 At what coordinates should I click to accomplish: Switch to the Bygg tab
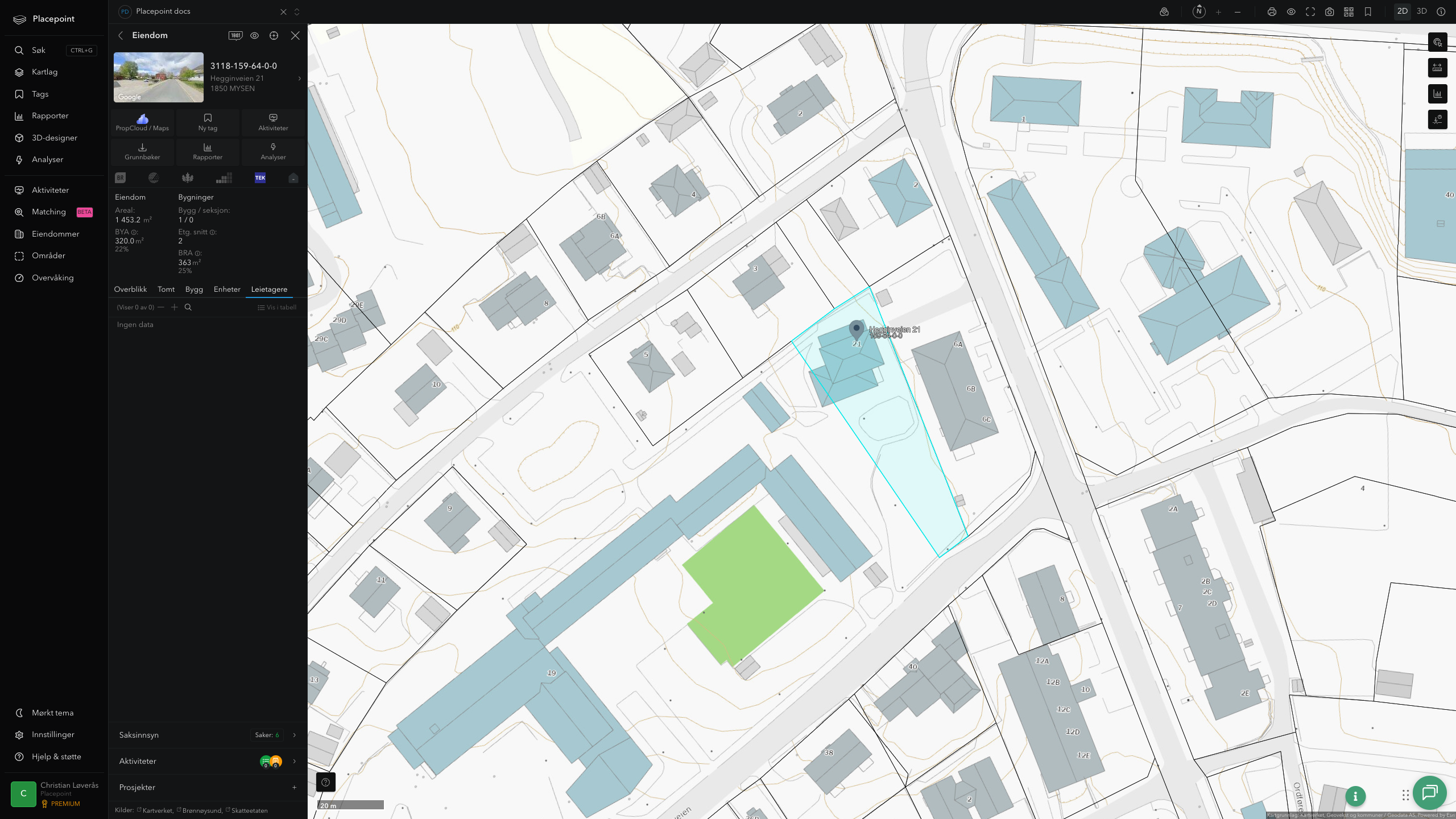pos(194,289)
